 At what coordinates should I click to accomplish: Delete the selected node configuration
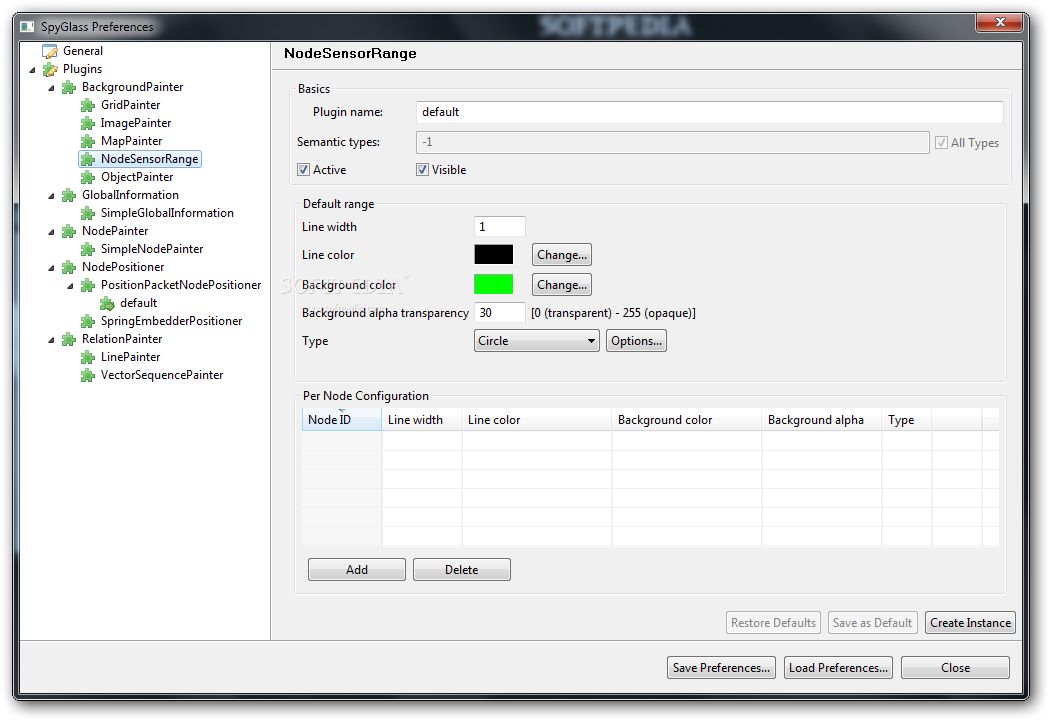click(462, 570)
